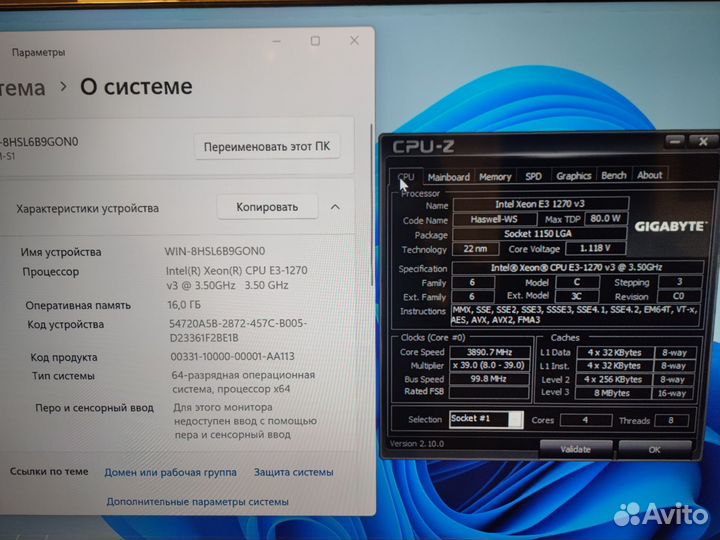Click the product code '00331-10000-00001-AA113'
The width and height of the screenshot is (720, 540).
point(232,356)
